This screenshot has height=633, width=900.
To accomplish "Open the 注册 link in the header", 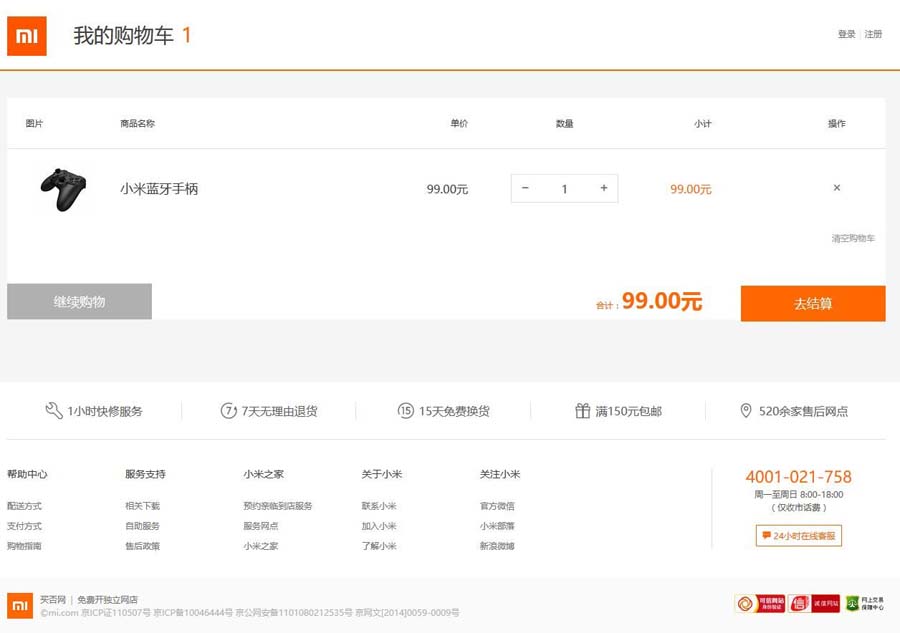I will click(874, 34).
